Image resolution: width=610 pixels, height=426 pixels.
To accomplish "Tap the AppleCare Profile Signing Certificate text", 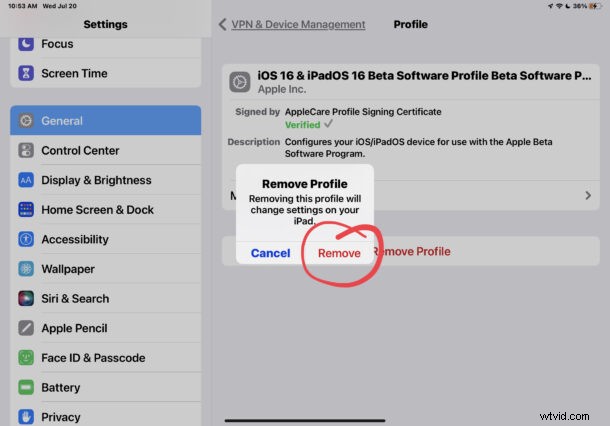I will click(x=363, y=112).
